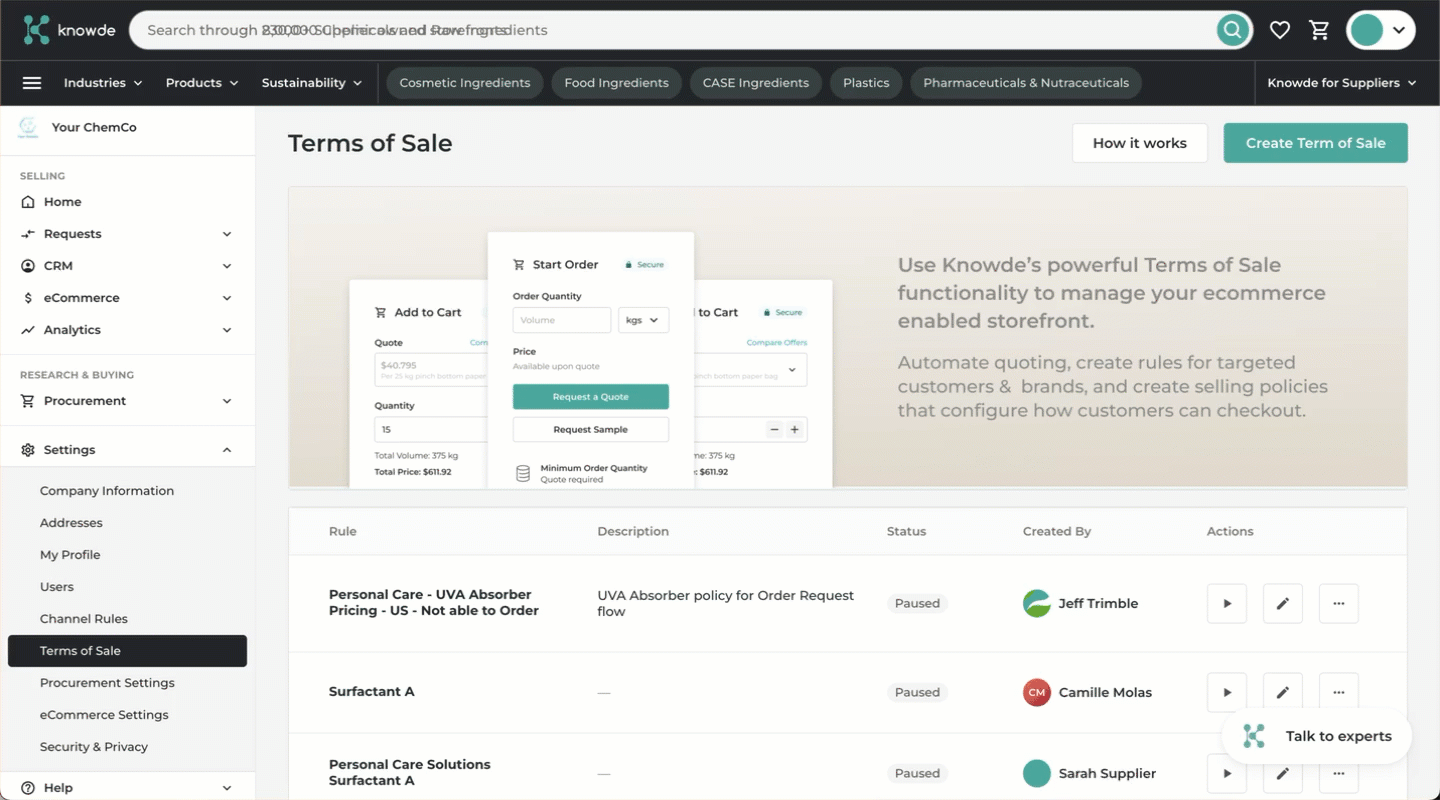1440x800 pixels.
Task: Open more actions for UVA Absorber rule
Action: tap(1339, 604)
